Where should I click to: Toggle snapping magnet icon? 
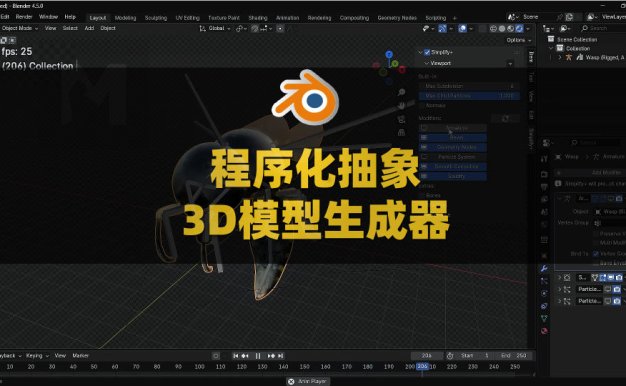click(x=254, y=28)
